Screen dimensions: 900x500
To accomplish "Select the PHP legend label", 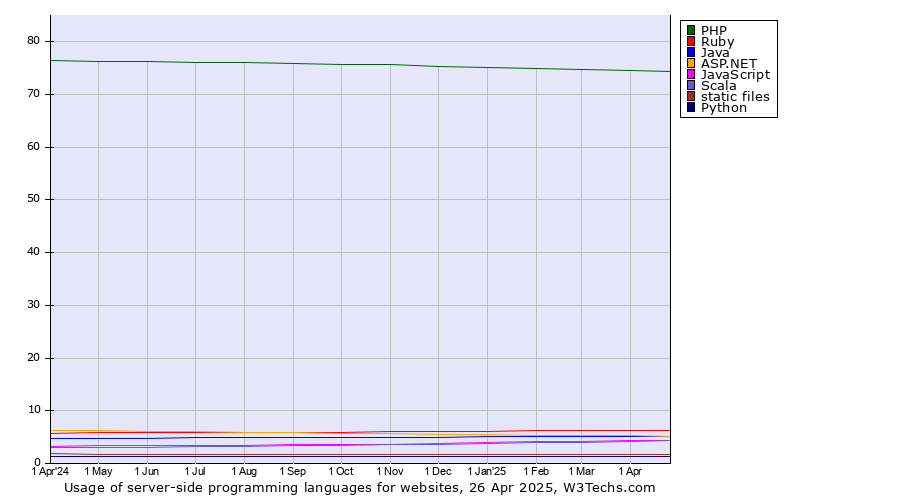I will click(x=714, y=30).
